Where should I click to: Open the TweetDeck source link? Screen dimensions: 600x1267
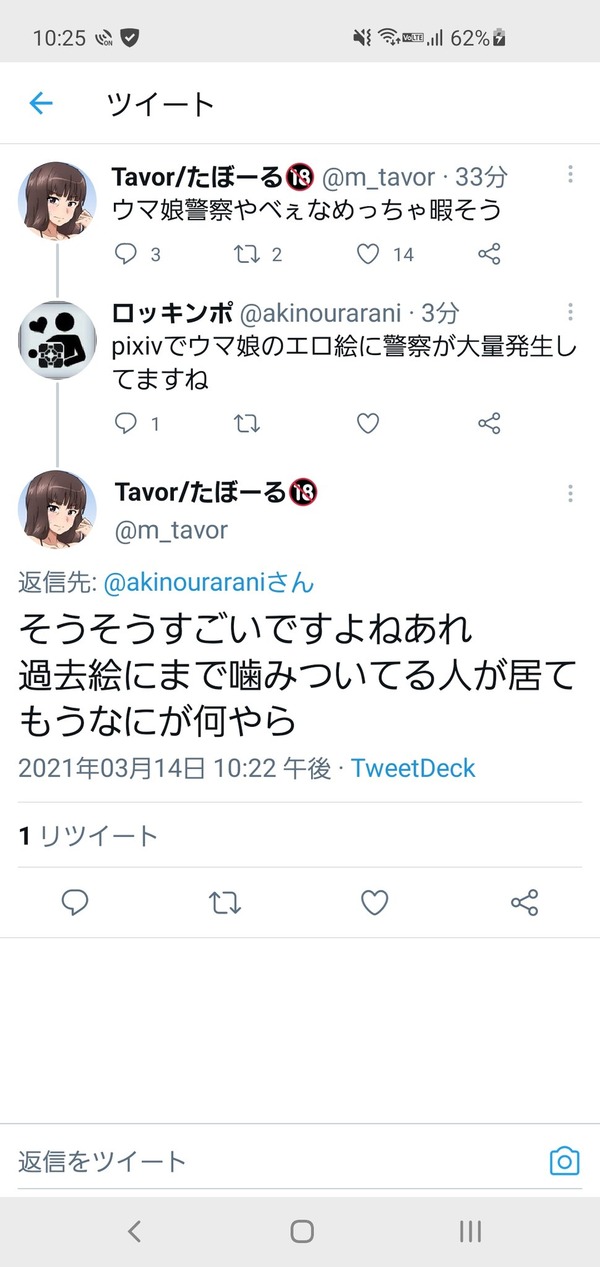point(413,768)
